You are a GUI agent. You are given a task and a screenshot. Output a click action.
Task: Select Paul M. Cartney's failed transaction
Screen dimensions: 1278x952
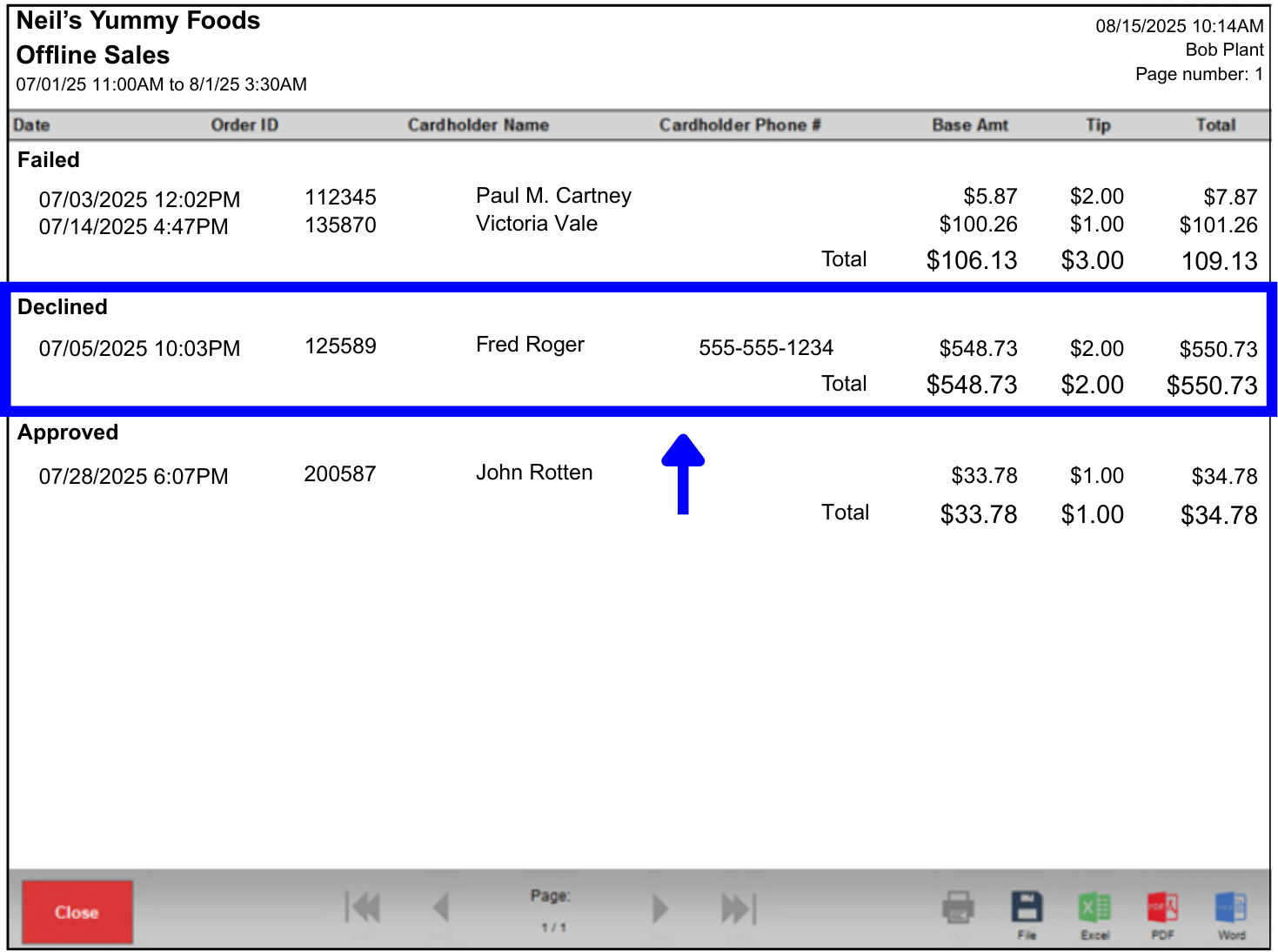pos(553,197)
